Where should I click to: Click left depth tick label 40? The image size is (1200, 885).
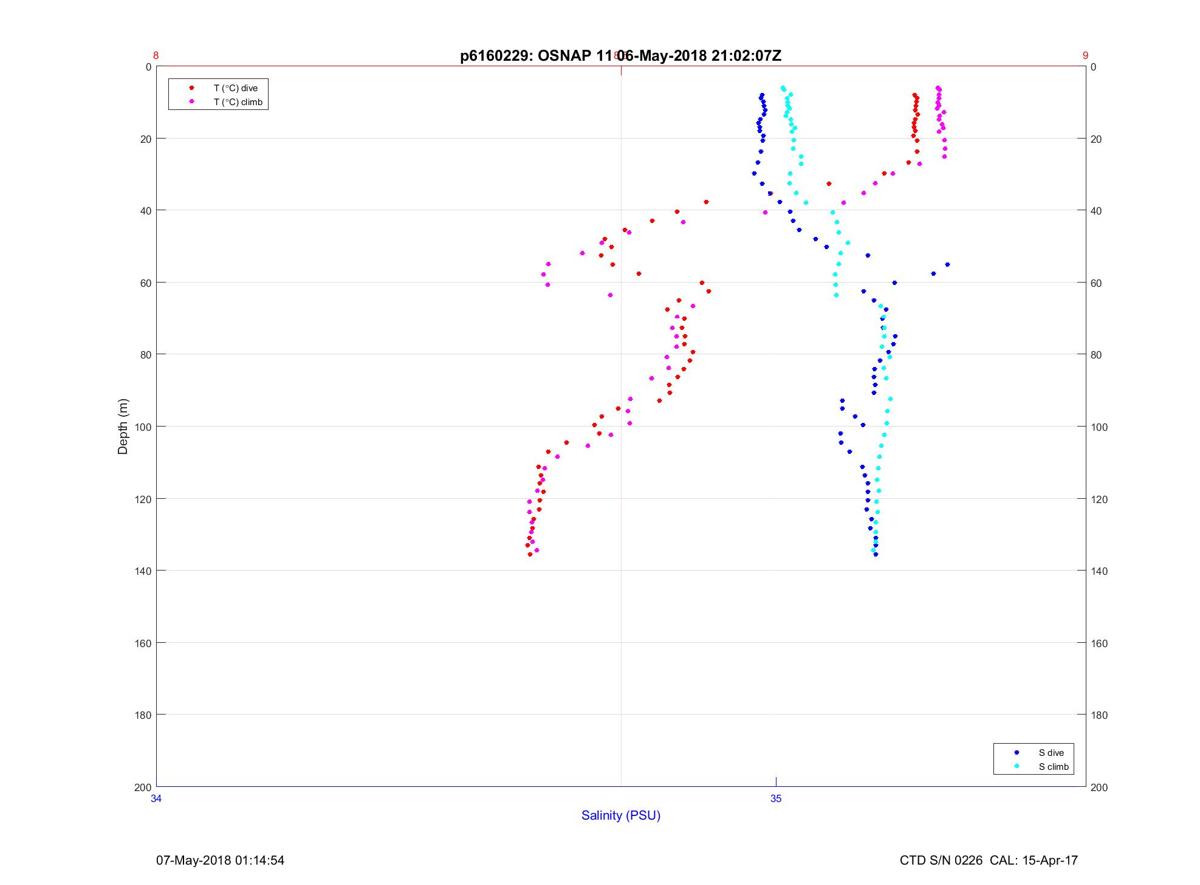coord(145,211)
